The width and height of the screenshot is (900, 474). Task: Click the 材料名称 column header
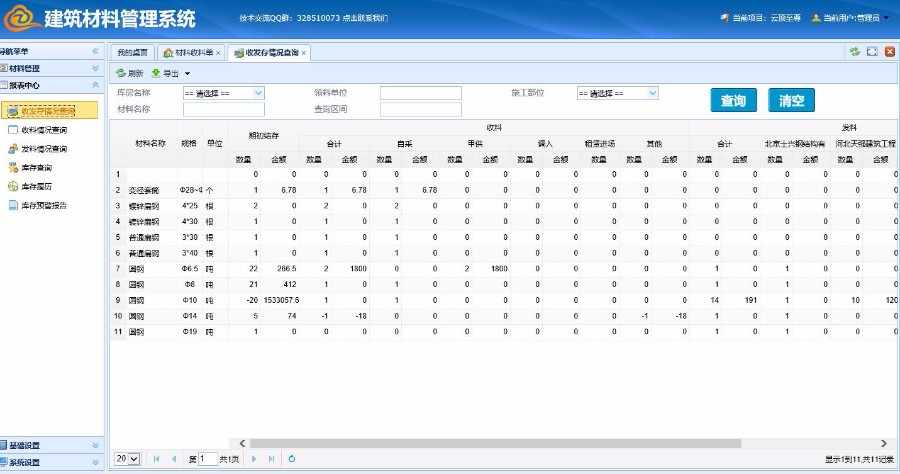[x=150, y=143]
